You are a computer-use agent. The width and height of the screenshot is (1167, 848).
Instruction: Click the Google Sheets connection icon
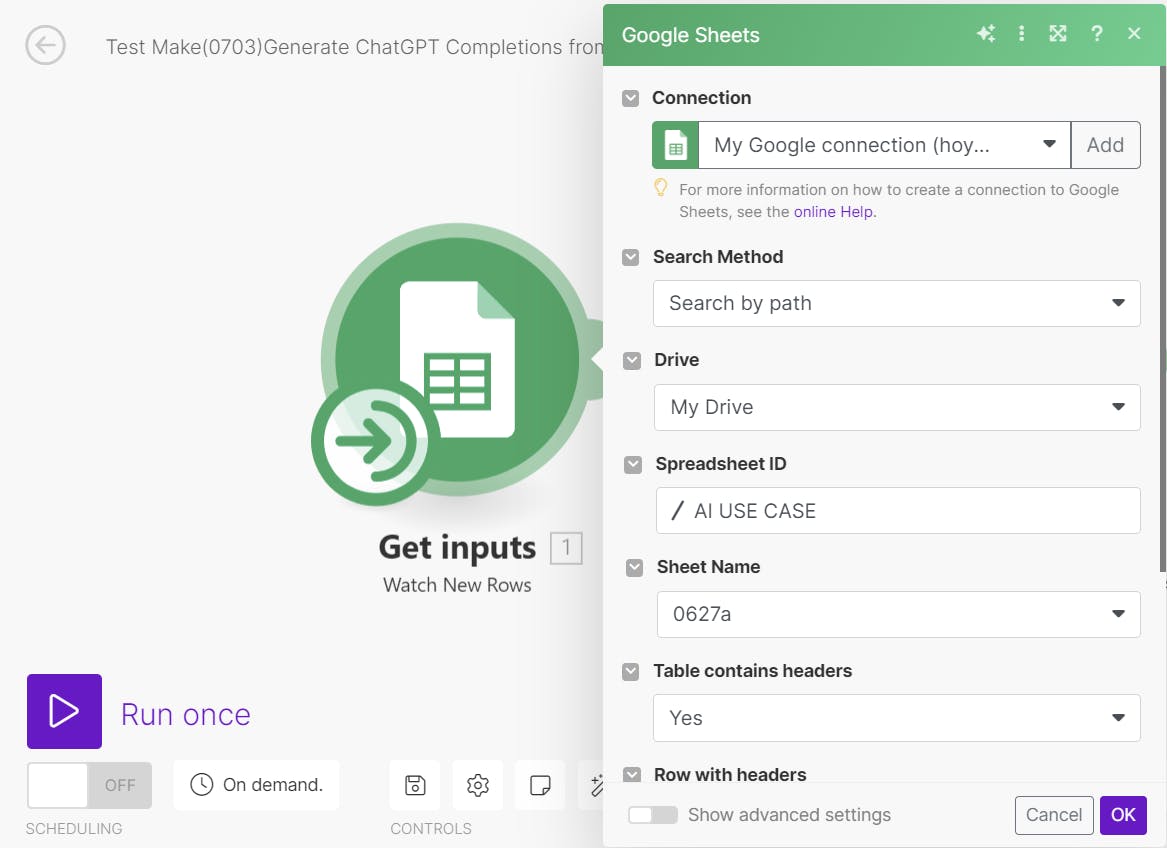coord(675,144)
